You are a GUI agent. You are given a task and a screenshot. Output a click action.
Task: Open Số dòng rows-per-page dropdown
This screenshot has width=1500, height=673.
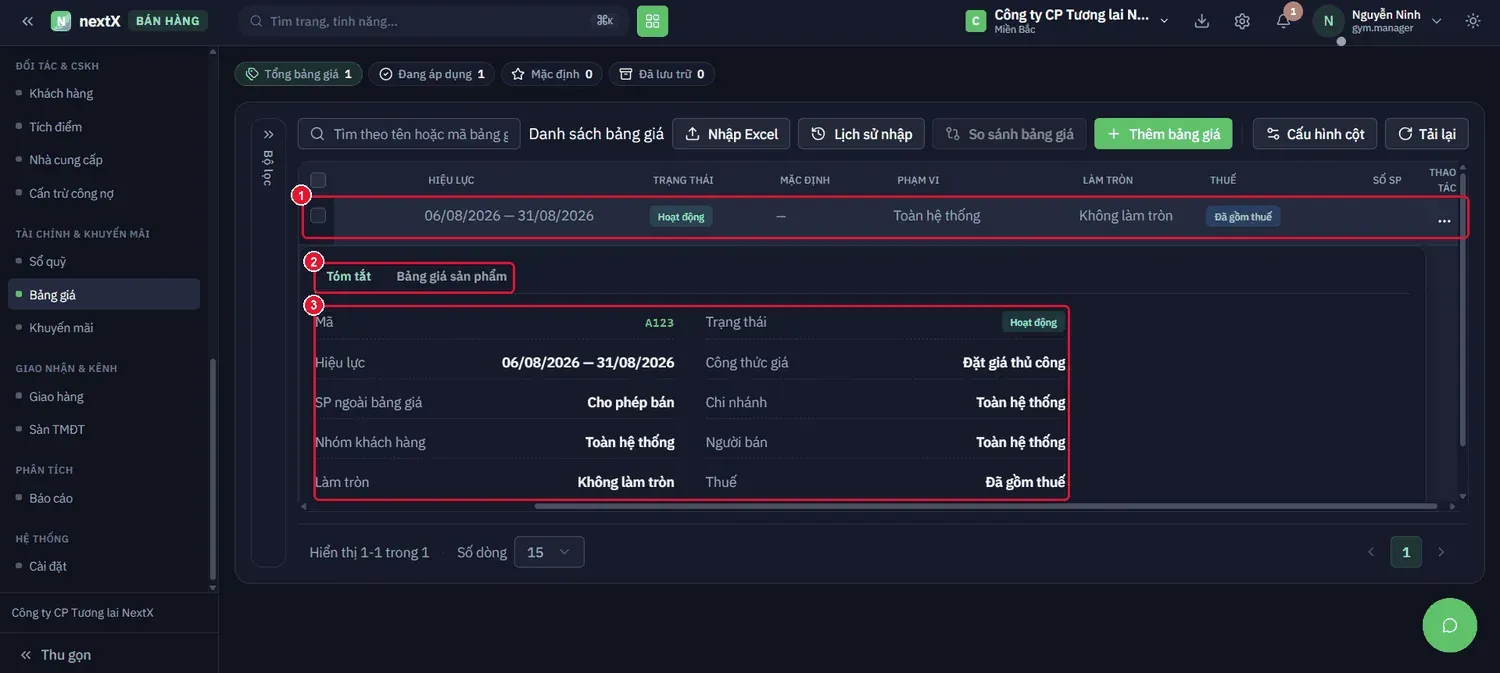[x=549, y=552]
